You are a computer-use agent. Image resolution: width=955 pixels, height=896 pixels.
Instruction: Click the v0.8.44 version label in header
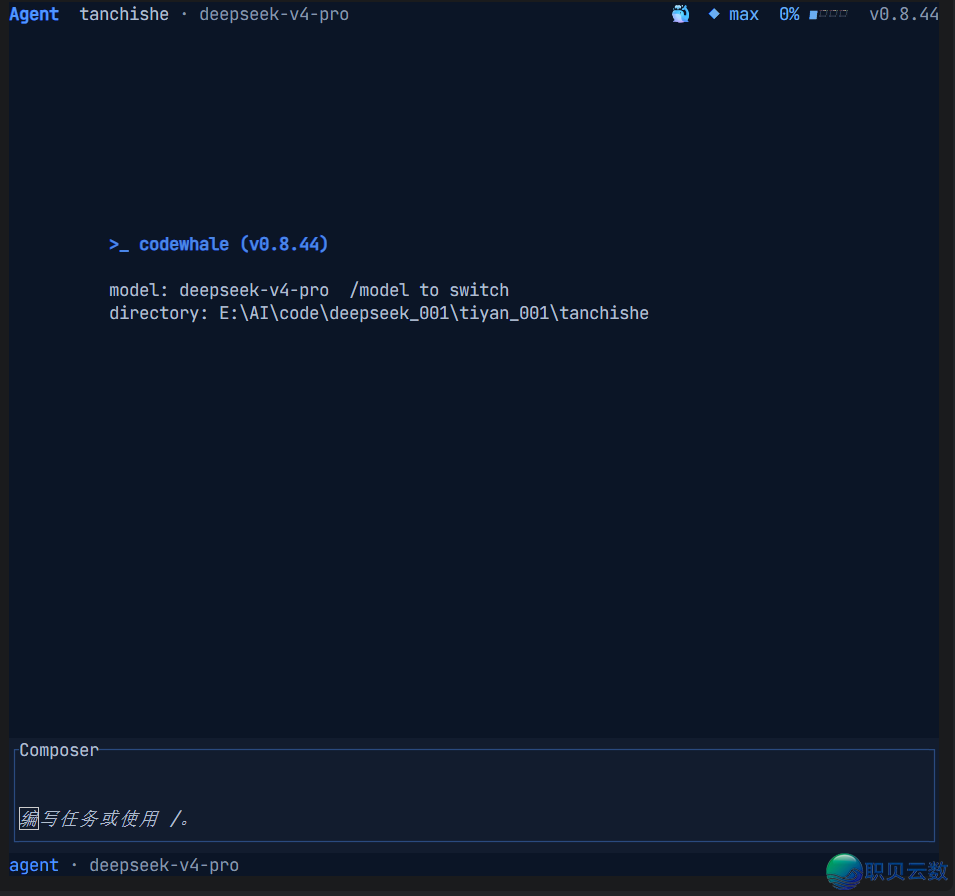(904, 14)
